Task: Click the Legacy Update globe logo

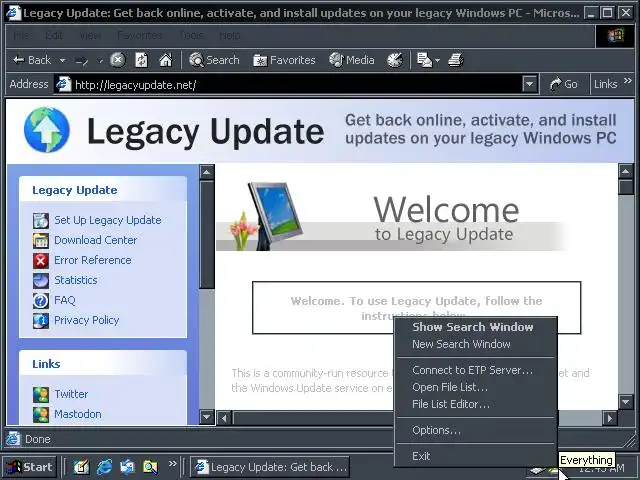Action: pos(47,130)
